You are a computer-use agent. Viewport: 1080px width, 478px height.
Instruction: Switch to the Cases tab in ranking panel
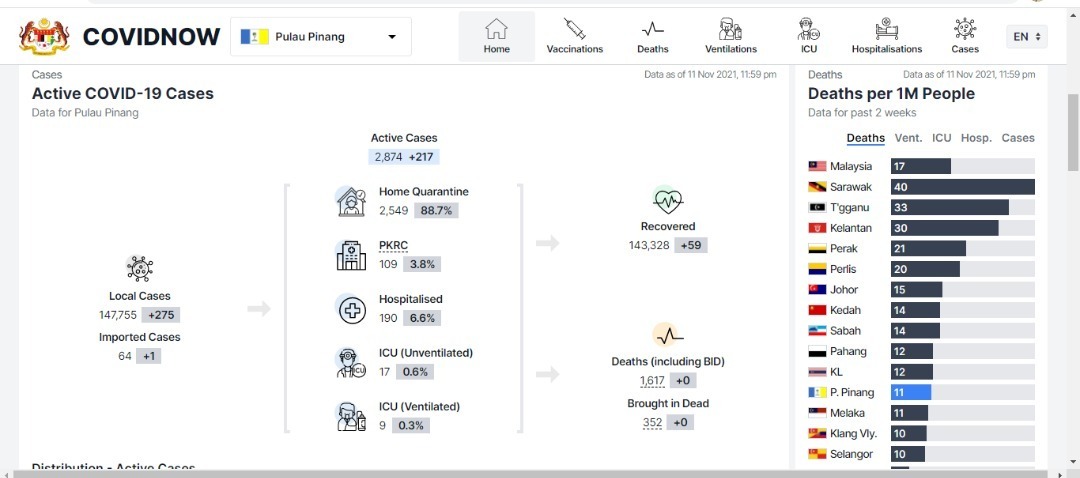pos(1018,138)
